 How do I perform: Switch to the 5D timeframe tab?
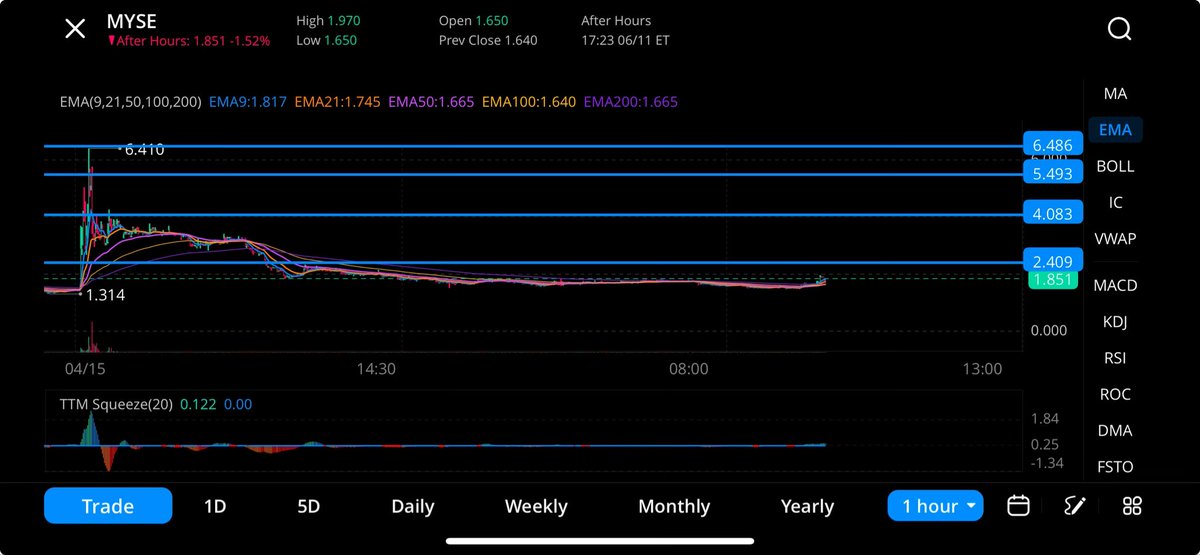(308, 506)
